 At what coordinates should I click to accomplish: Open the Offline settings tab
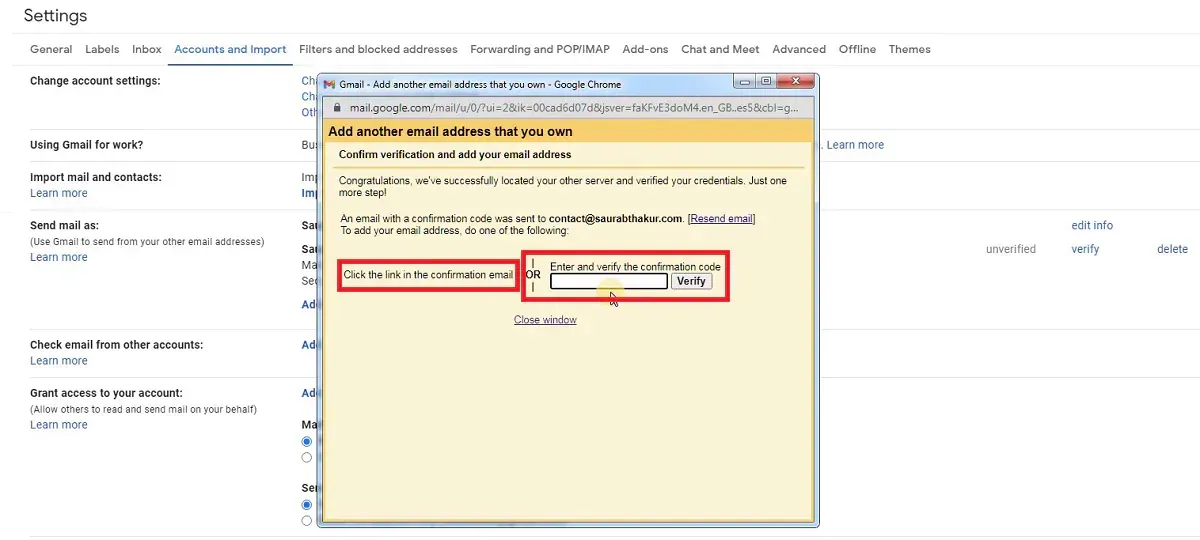857,49
